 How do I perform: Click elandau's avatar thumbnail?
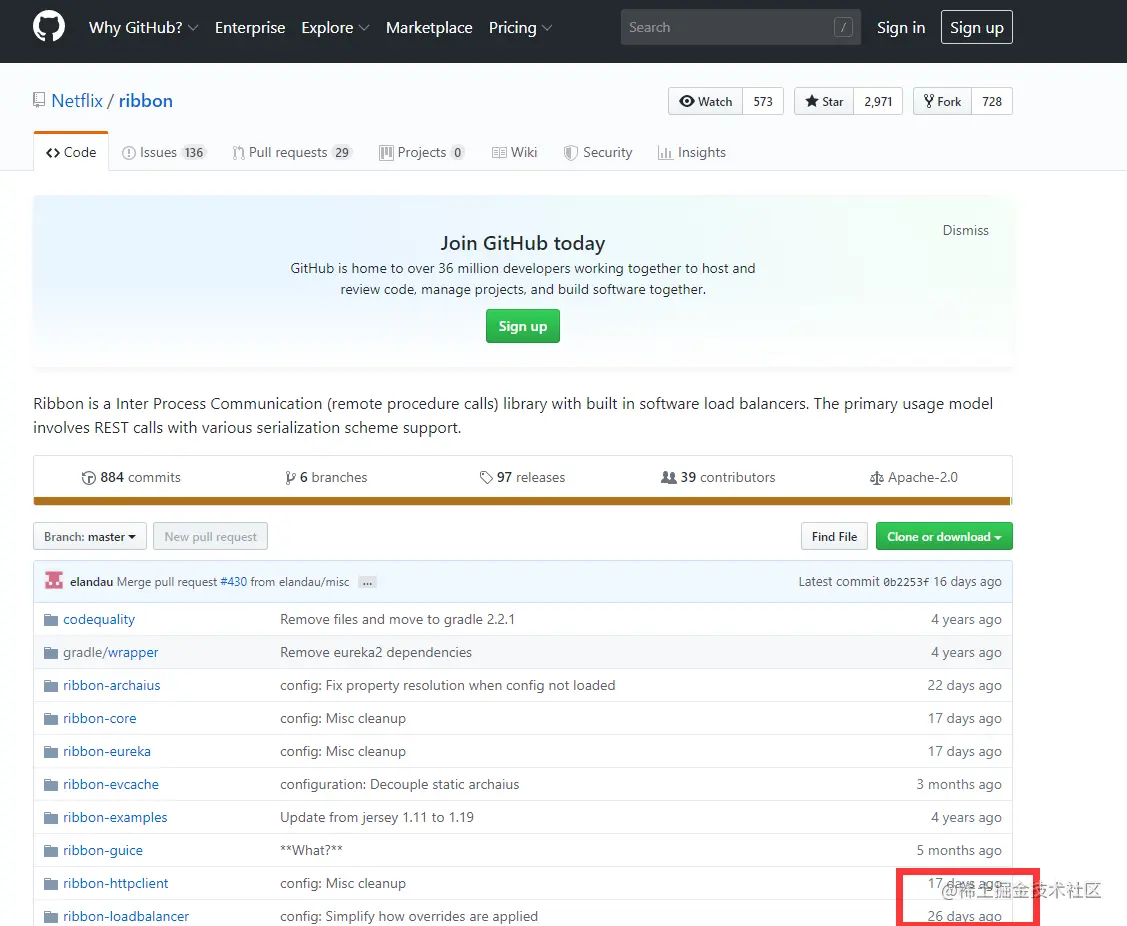pyautogui.click(x=54, y=581)
